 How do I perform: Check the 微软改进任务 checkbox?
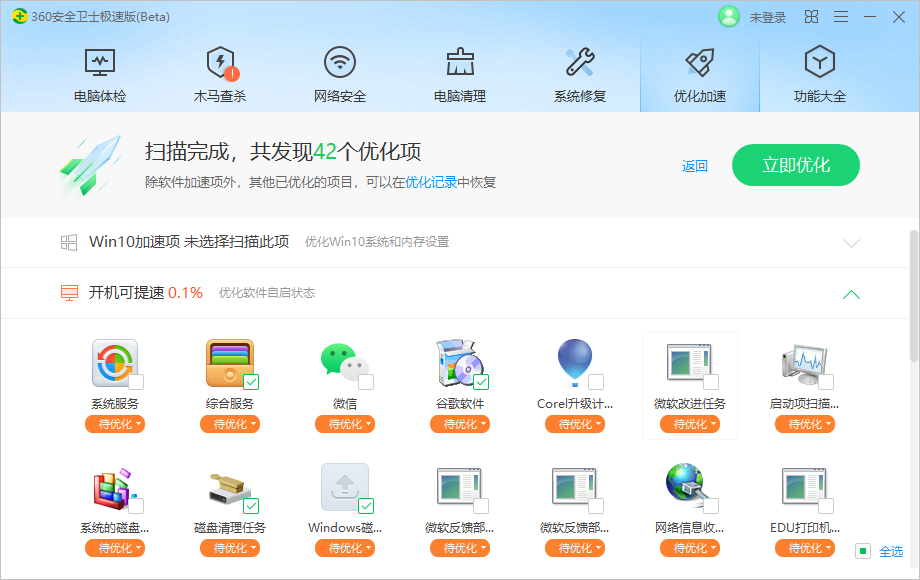click(x=711, y=382)
